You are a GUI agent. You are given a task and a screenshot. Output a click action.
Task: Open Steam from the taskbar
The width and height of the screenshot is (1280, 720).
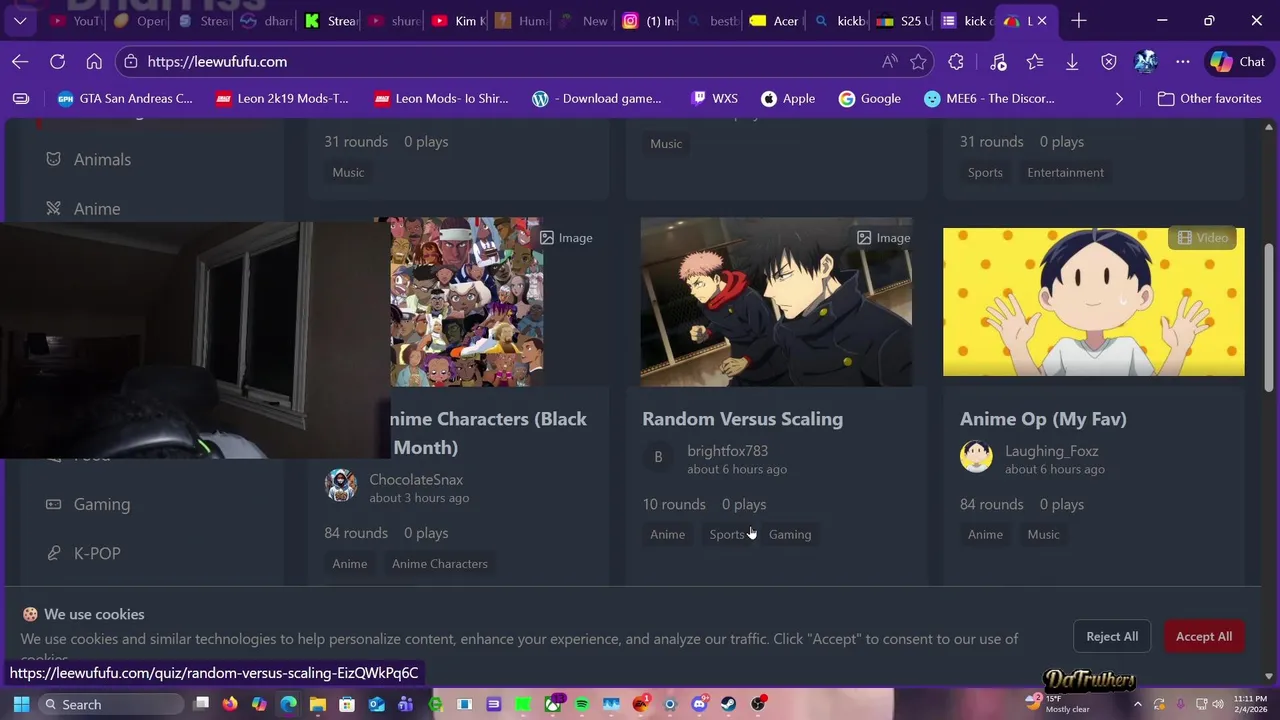click(x=729, y=704)
